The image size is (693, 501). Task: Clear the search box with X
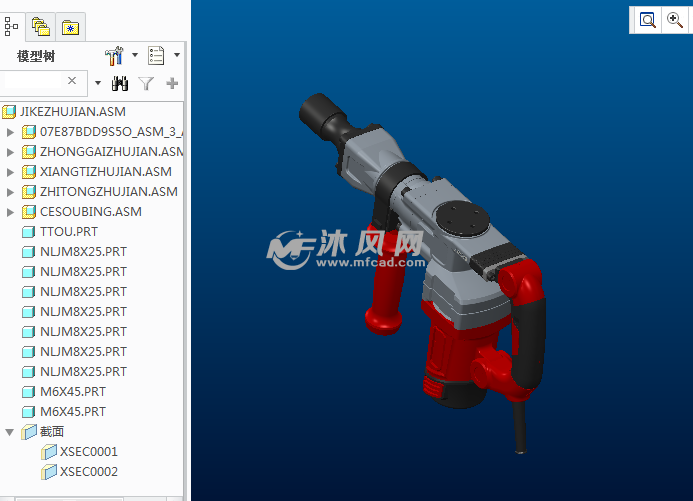72,81
